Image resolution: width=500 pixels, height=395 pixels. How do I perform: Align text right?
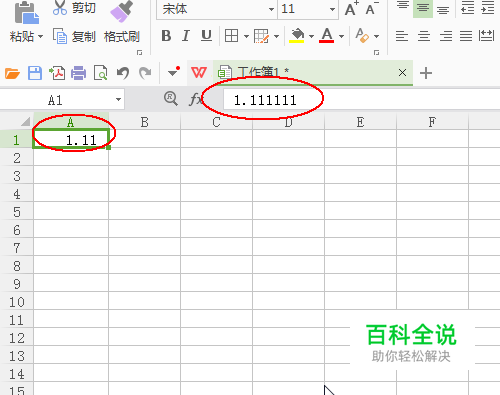pos(445,36)
